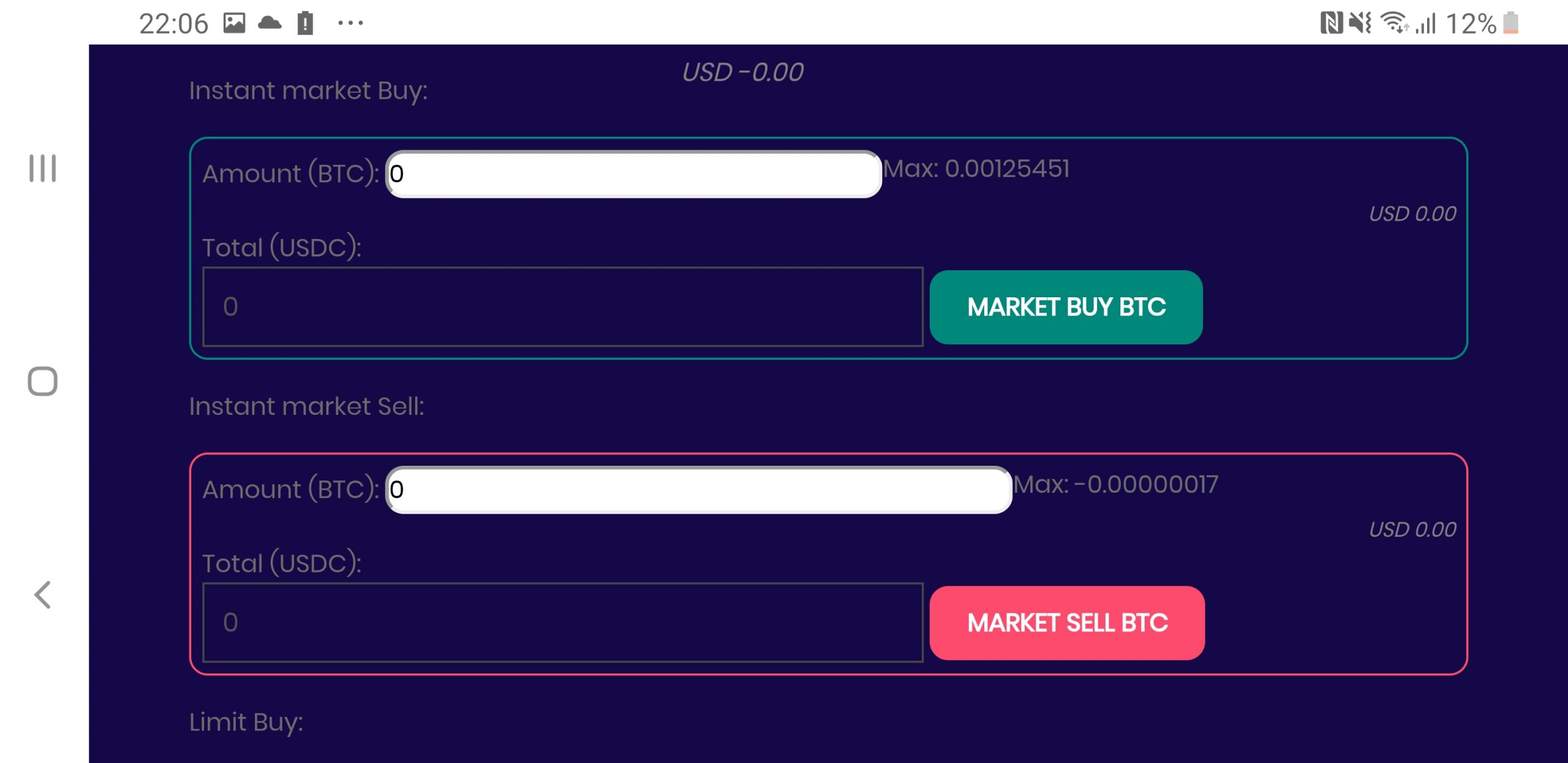The height and width of the screenshot is (763, 1568).
Task: Tap the Android recent apps icon
Action: 43,168
